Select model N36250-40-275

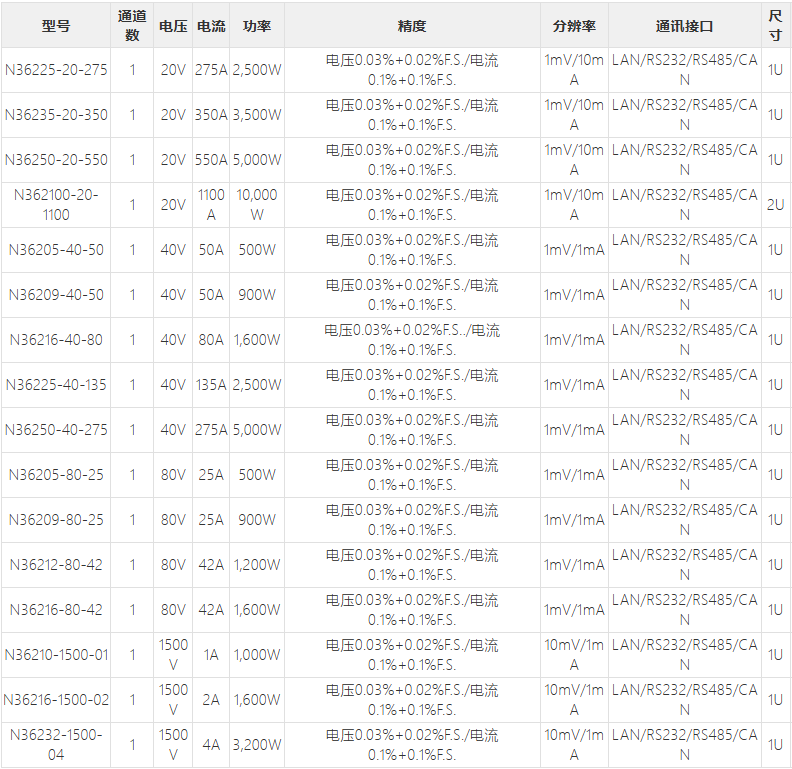(56, 429)
